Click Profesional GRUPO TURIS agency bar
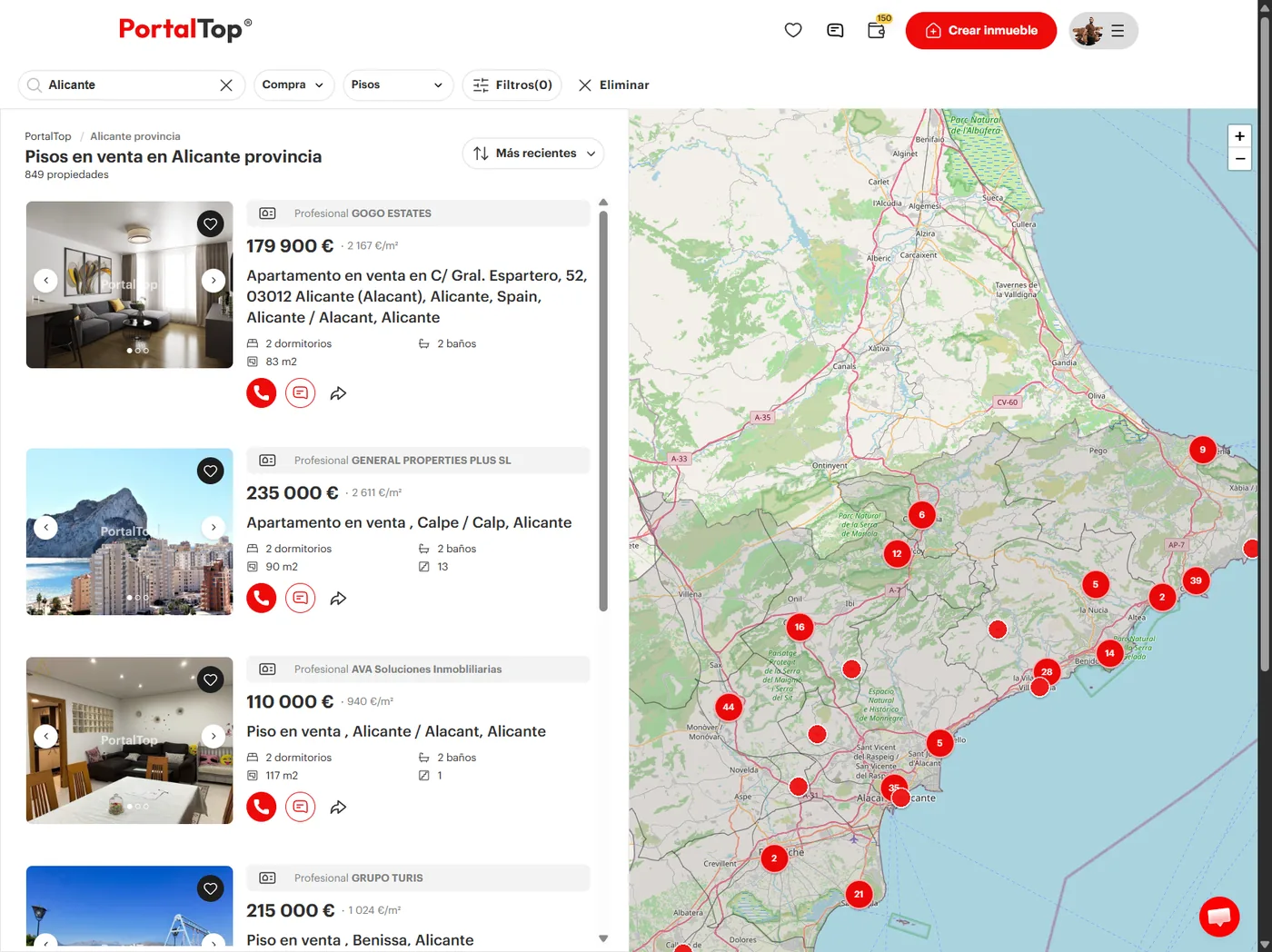Screen dimensions: 1272x952 pos(418,878)
